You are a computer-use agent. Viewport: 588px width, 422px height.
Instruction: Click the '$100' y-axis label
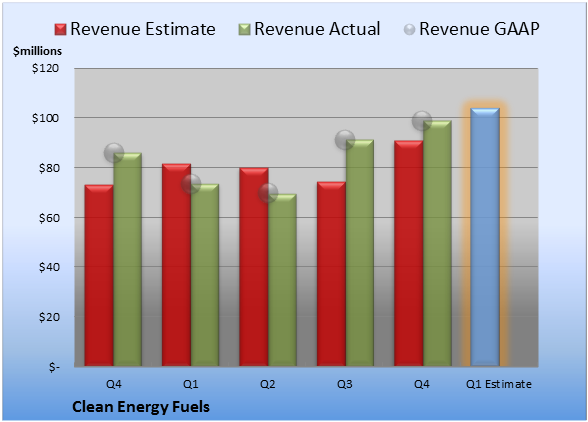tap(45, 118)
